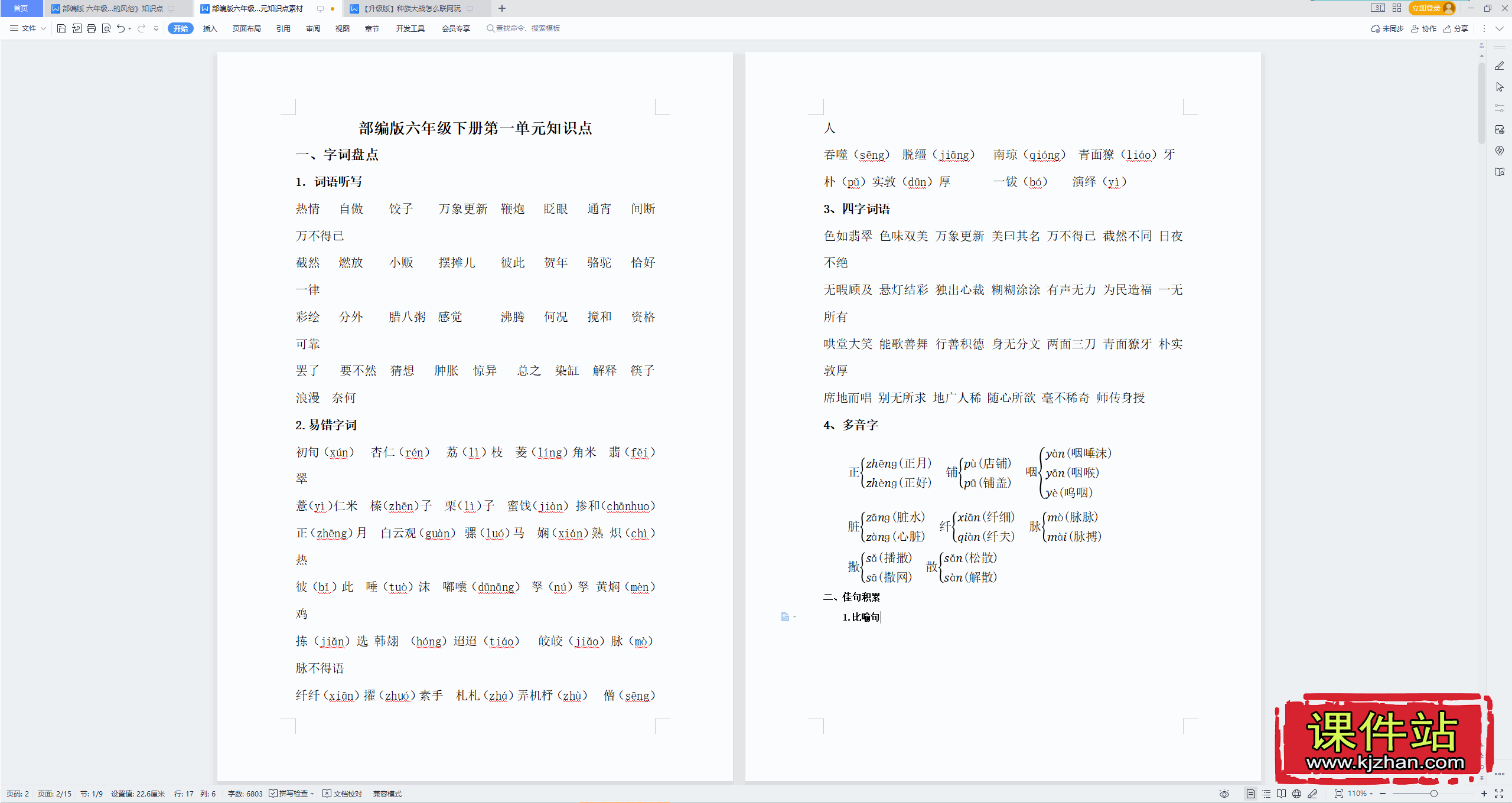Click the heading 部编版六年级下册第一单元知识点

[x=475, y=128]
